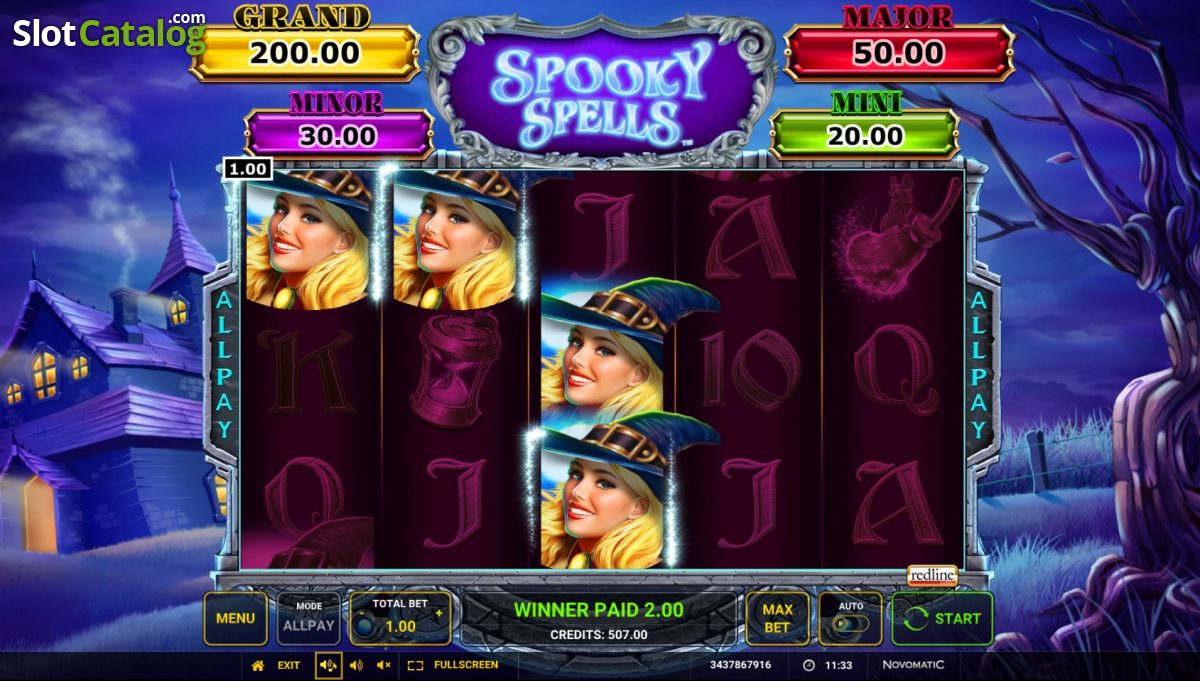Viewport: 1200px width, 681px height.
Task: Increase total bet with plus
Action: pos(438,613)
